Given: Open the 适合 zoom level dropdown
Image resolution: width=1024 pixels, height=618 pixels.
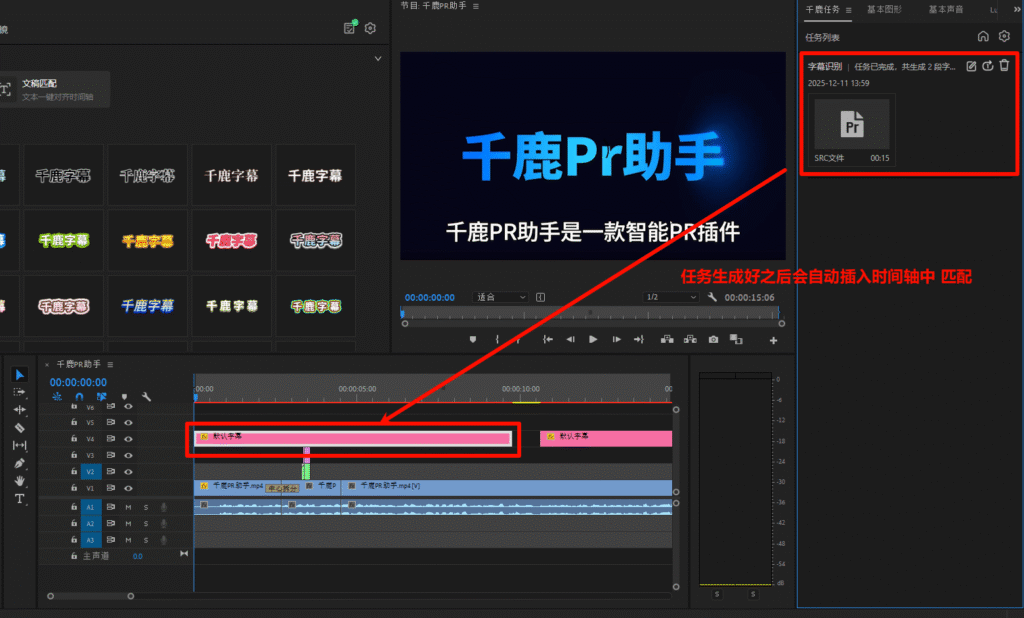Looking at the screenshot, I should [499, 297].
